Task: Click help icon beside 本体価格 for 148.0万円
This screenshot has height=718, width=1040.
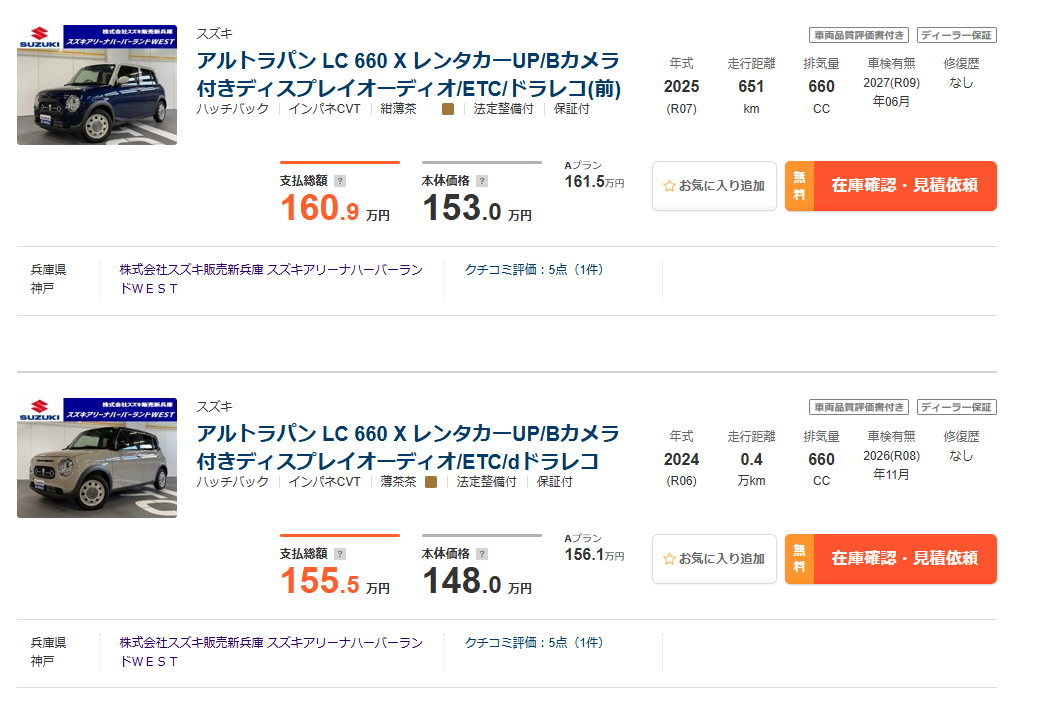Action: pyautogui.click(x=482, y=554)
